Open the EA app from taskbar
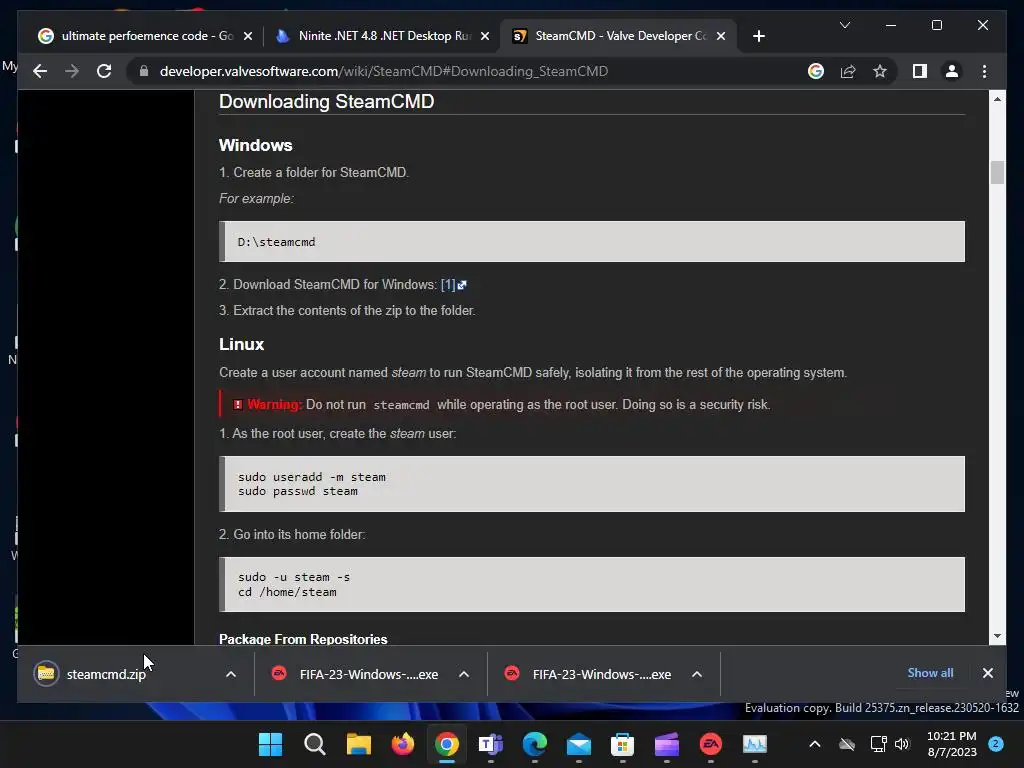Image resolution: width=1024 pixels, height=768 pixels. click(711, 744)
